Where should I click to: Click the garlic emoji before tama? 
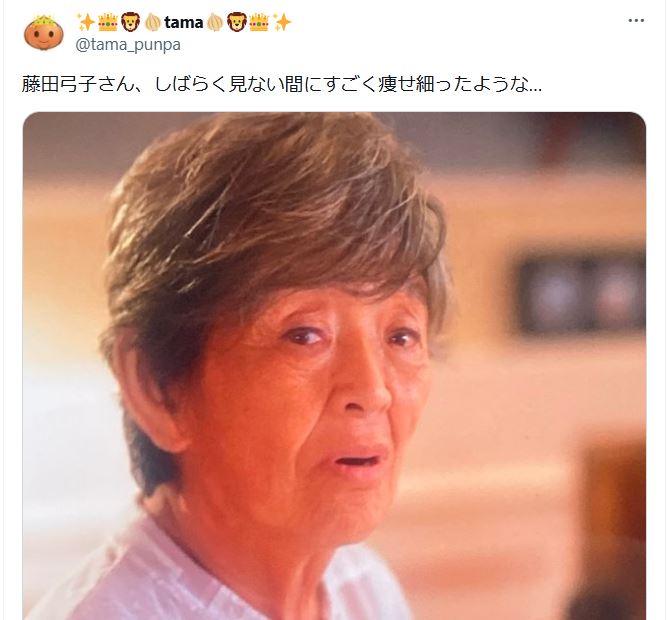(152, 22)
